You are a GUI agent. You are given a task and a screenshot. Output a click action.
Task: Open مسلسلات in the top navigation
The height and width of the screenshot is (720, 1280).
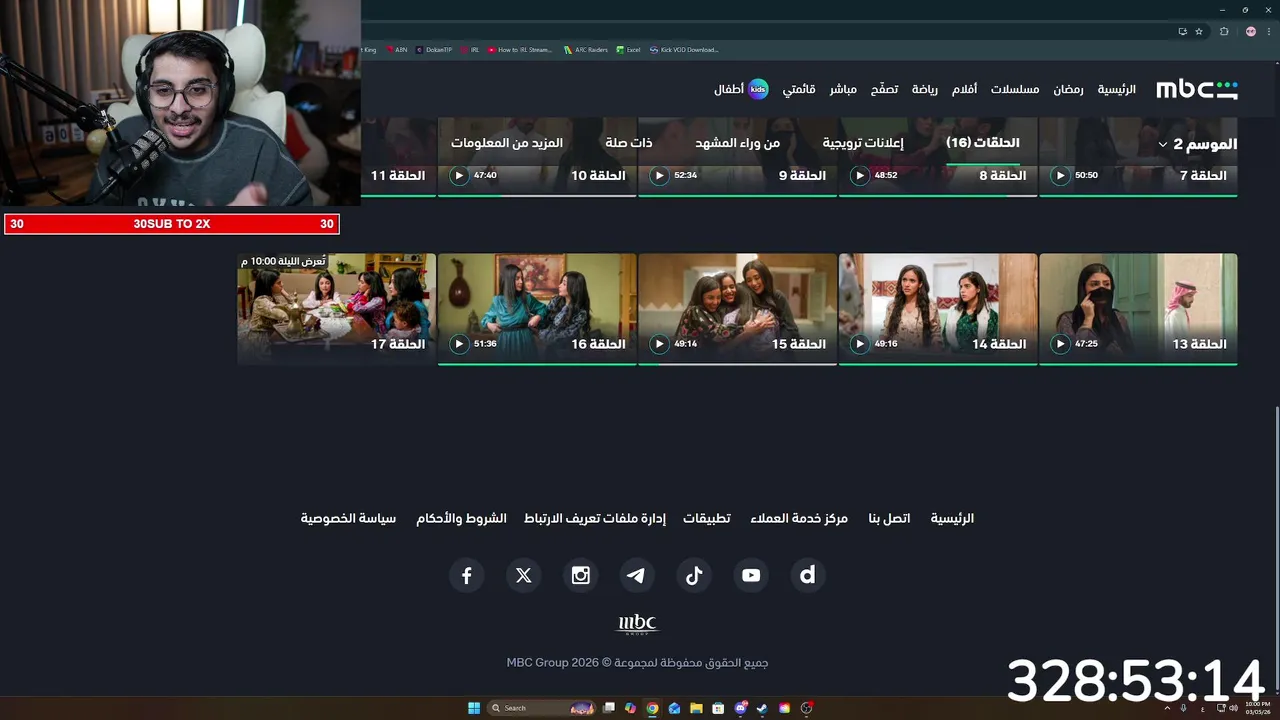coord(1015,89)
